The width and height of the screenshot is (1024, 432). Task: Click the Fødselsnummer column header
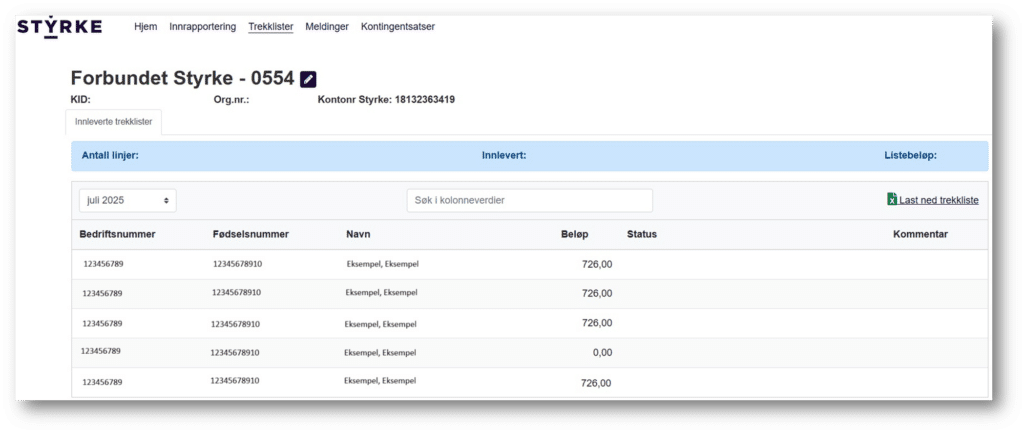251,234
